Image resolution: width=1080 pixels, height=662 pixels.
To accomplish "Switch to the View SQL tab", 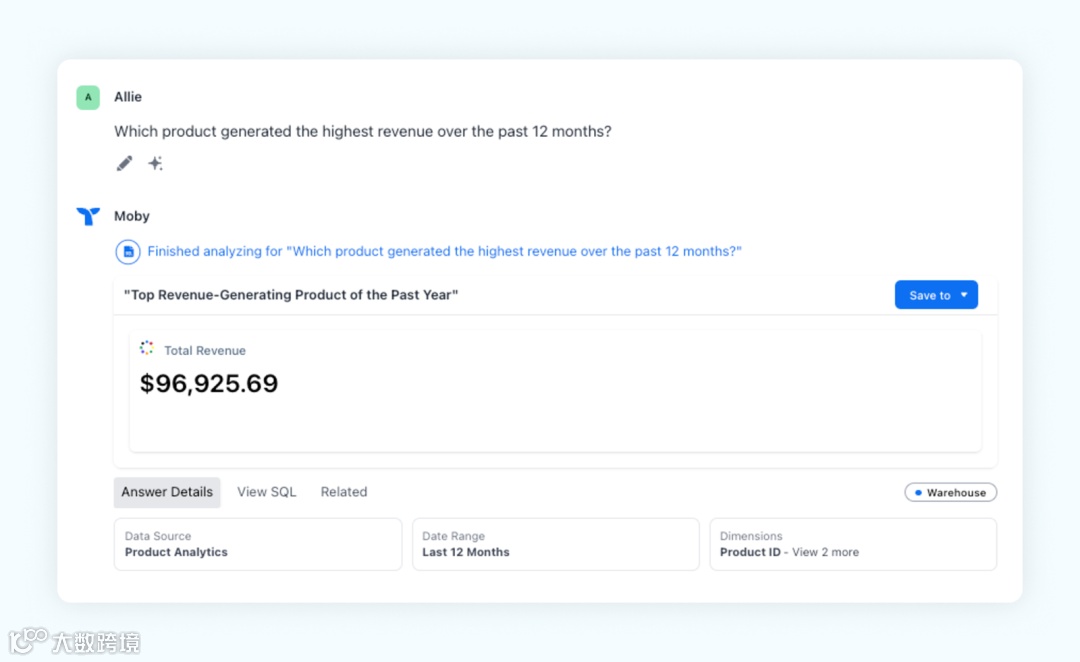I will (x=266, y=492).
